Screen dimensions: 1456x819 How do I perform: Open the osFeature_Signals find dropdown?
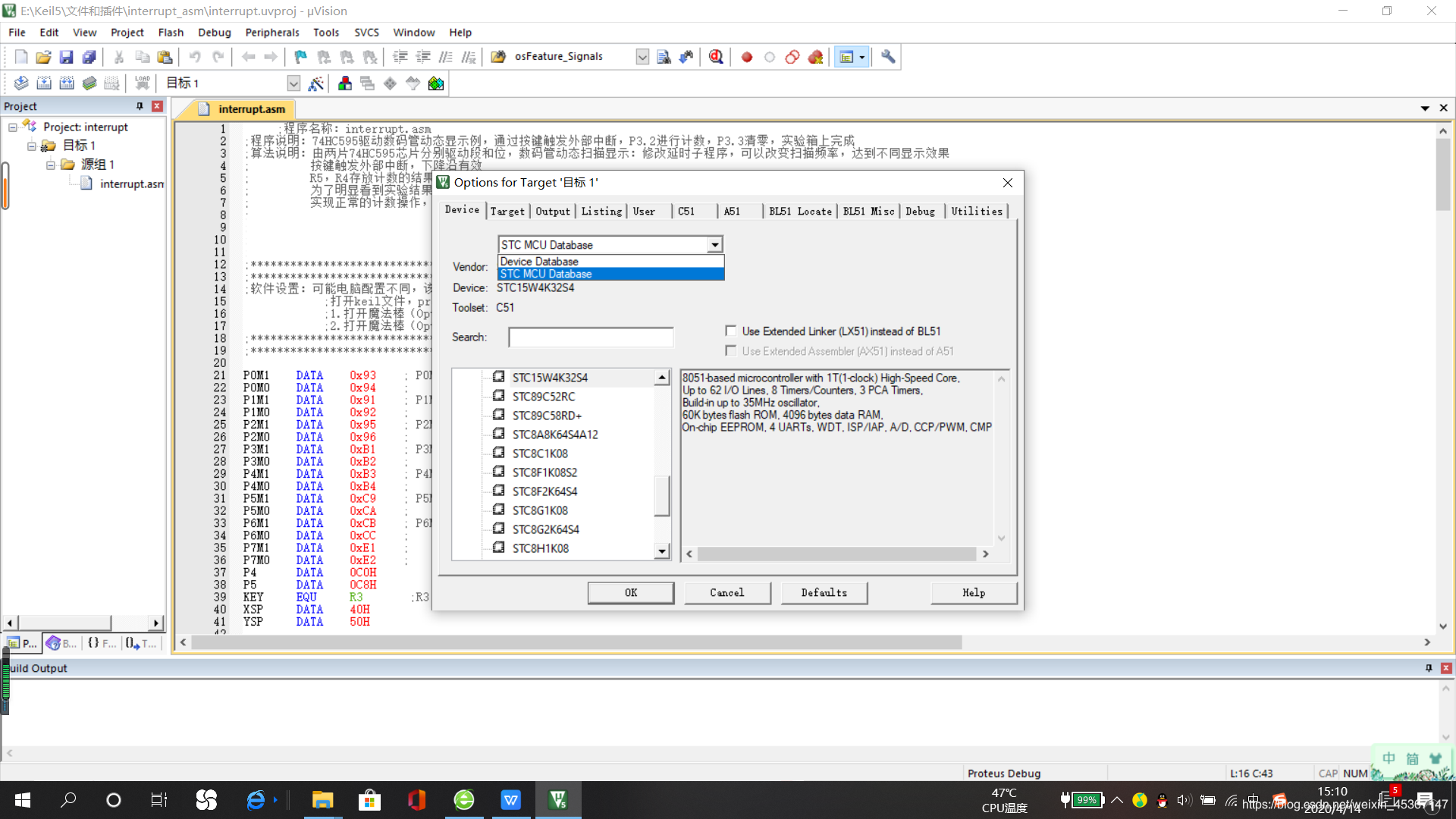tap(642, 57)
